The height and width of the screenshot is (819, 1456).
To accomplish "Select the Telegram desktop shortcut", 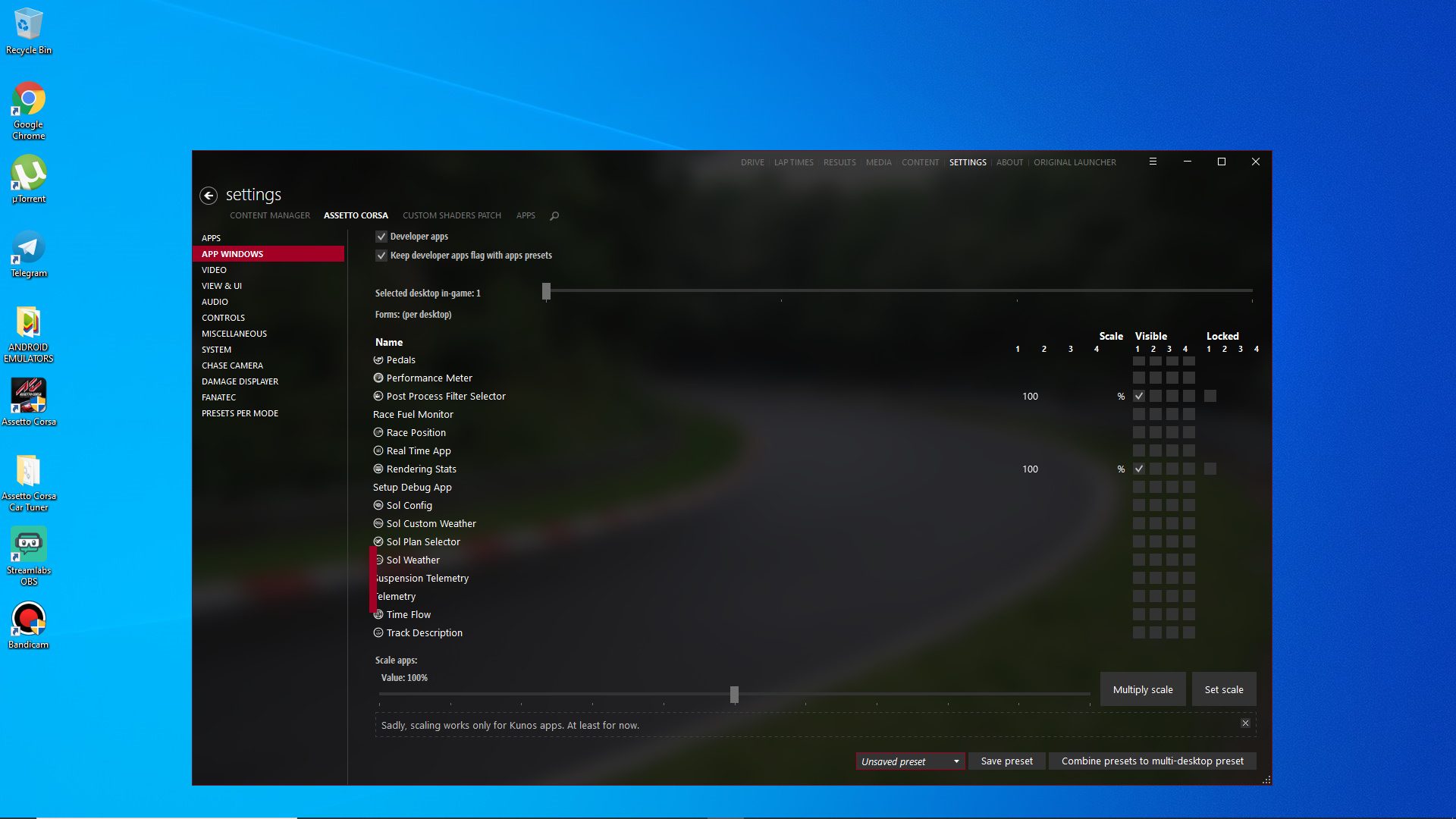I will click(x=29, y=254).
